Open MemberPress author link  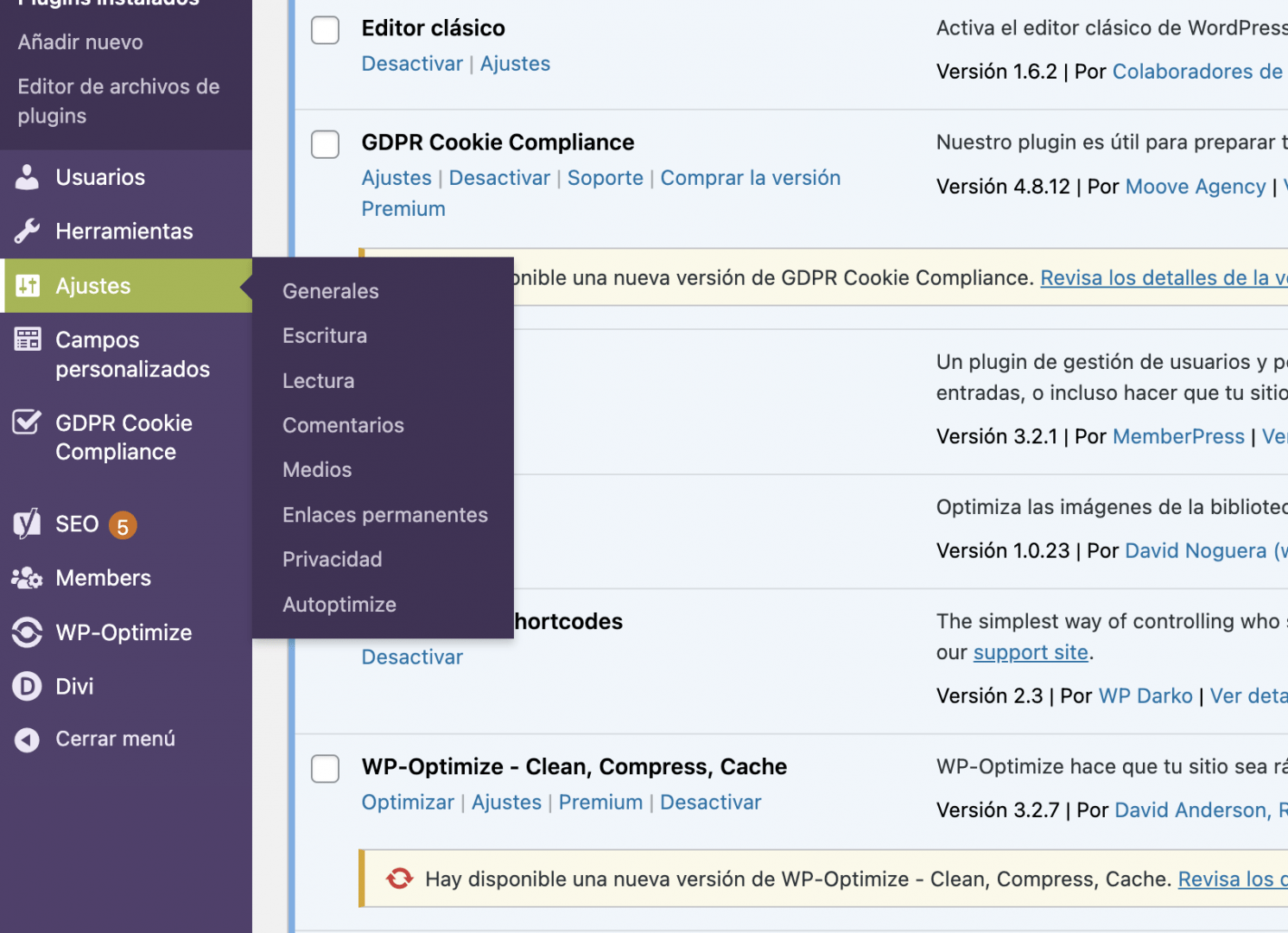point(1179,436)
